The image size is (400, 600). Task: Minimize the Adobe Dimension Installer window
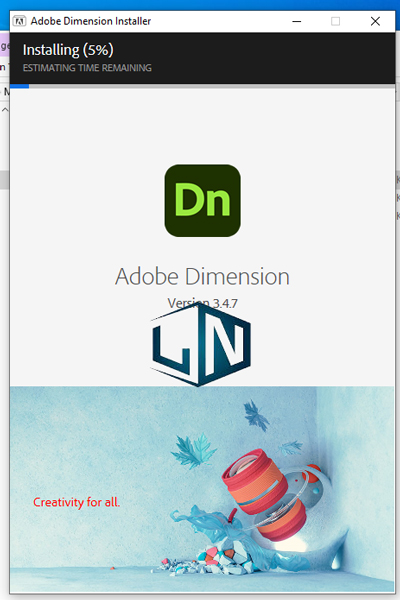coord(297,21)
